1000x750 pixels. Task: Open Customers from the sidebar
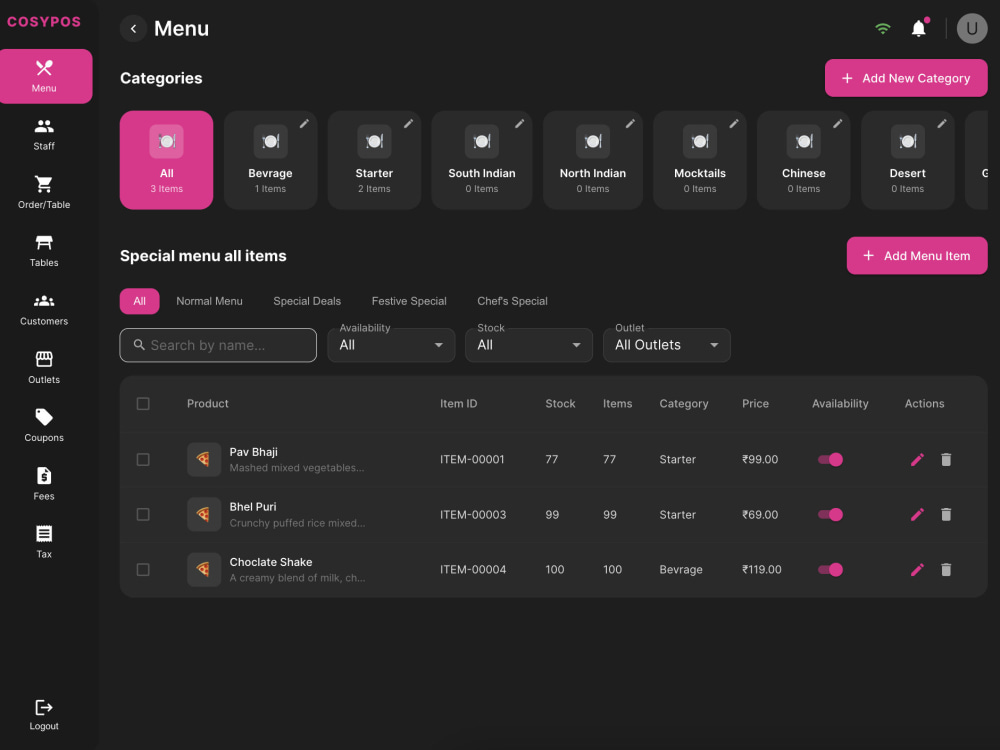(44, 310)
